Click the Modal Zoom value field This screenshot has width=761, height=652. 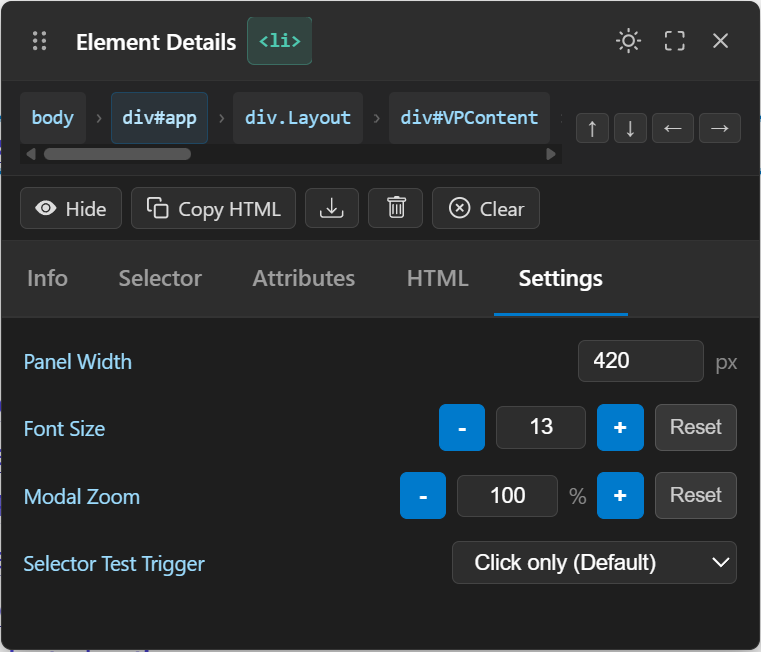pos(507,496)
